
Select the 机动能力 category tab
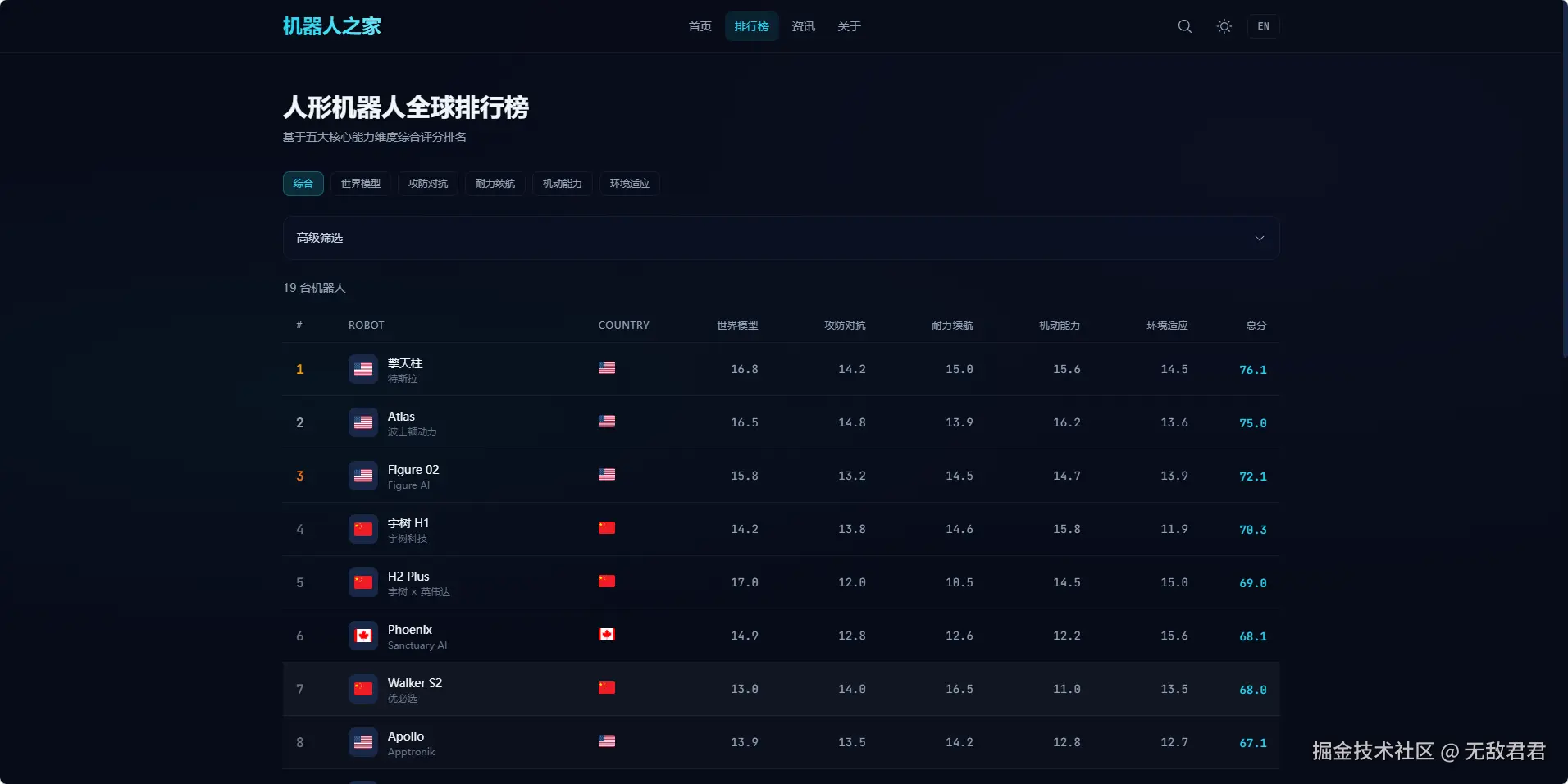point(563,184)
